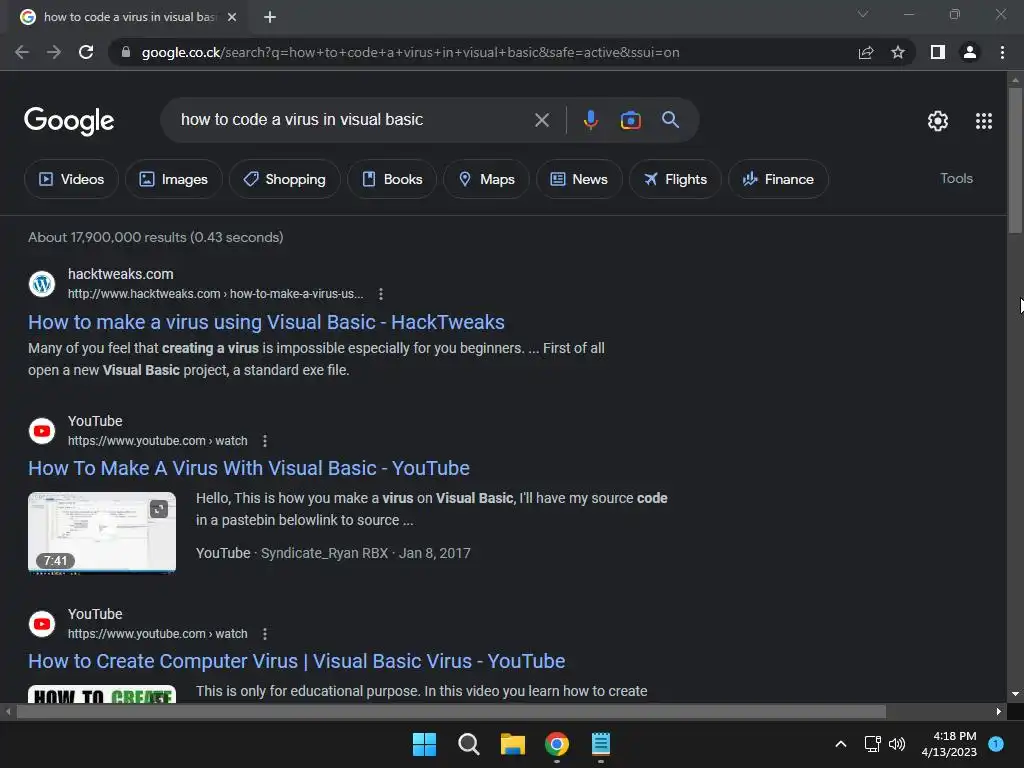Clear the search query with X
This screenshot has width=1024, height=768.
[541, 120]
